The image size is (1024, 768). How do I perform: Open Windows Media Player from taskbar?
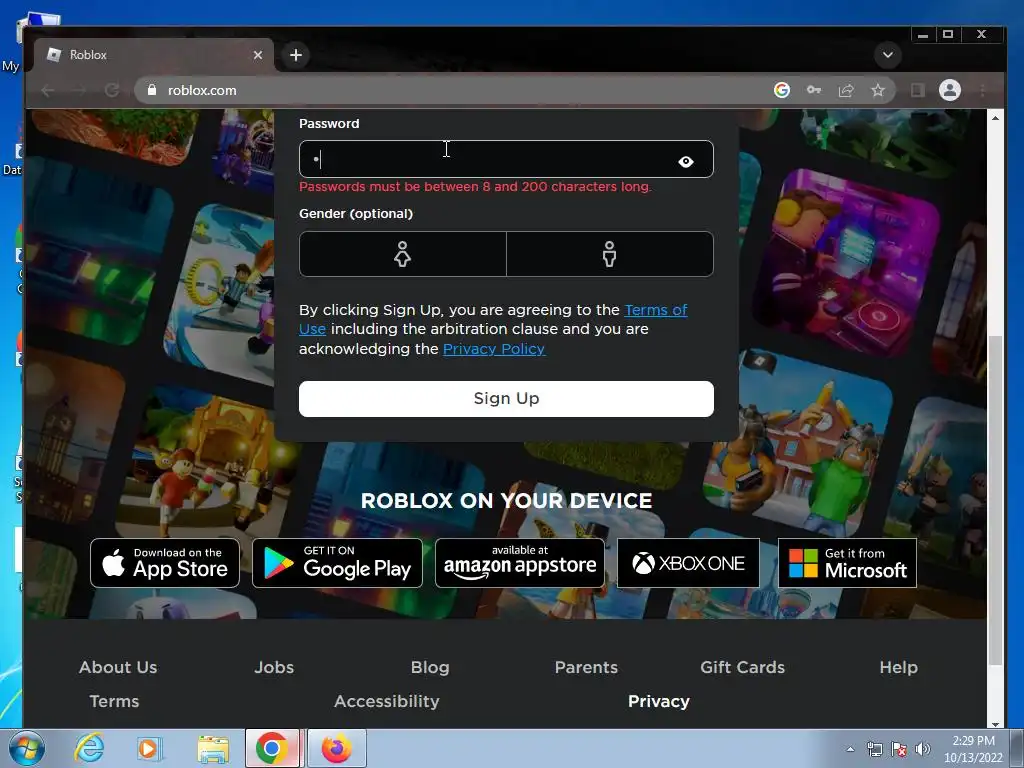tap(150, 748)
